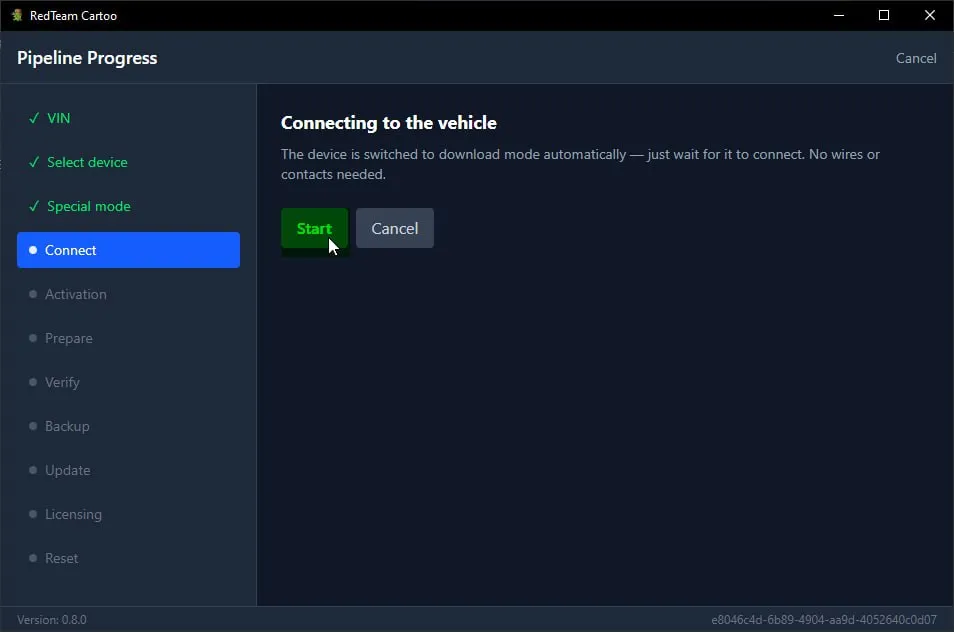This screenshot has height=632, width=954.
Task: Go to the Special mode step
Action: 128,206
